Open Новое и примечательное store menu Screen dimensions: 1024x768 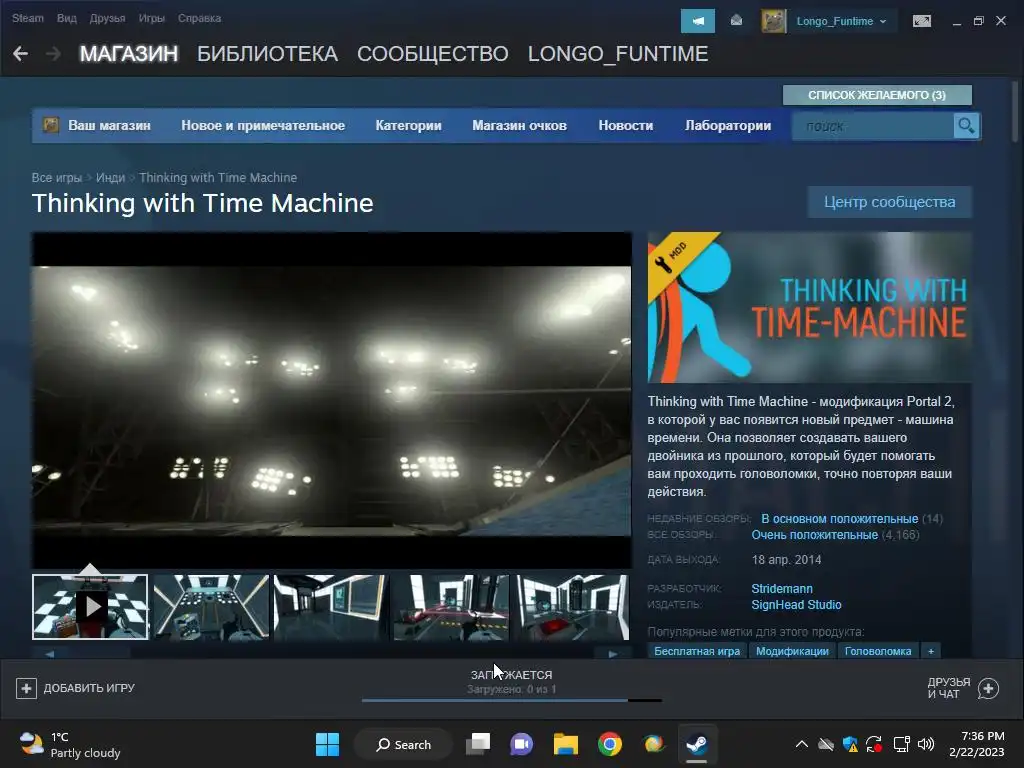coord(263,125)
